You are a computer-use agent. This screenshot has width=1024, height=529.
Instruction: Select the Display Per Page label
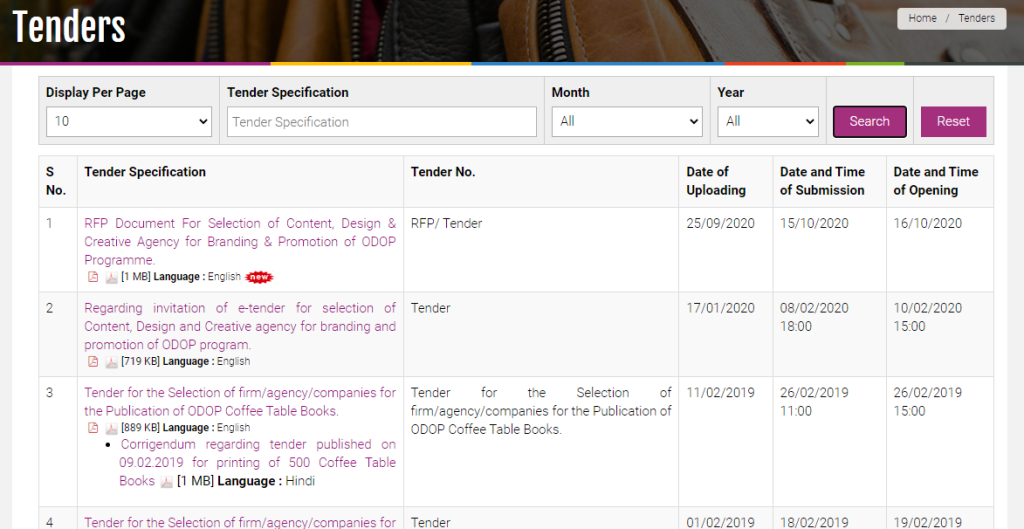(95, 92)
